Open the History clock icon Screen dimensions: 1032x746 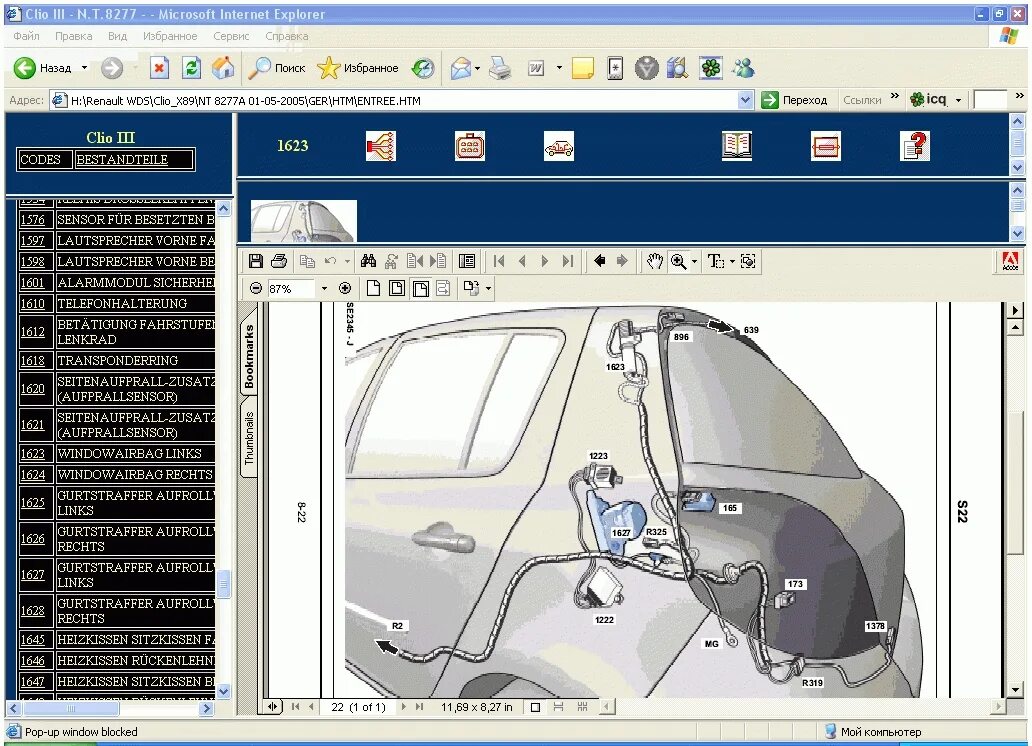423,68
